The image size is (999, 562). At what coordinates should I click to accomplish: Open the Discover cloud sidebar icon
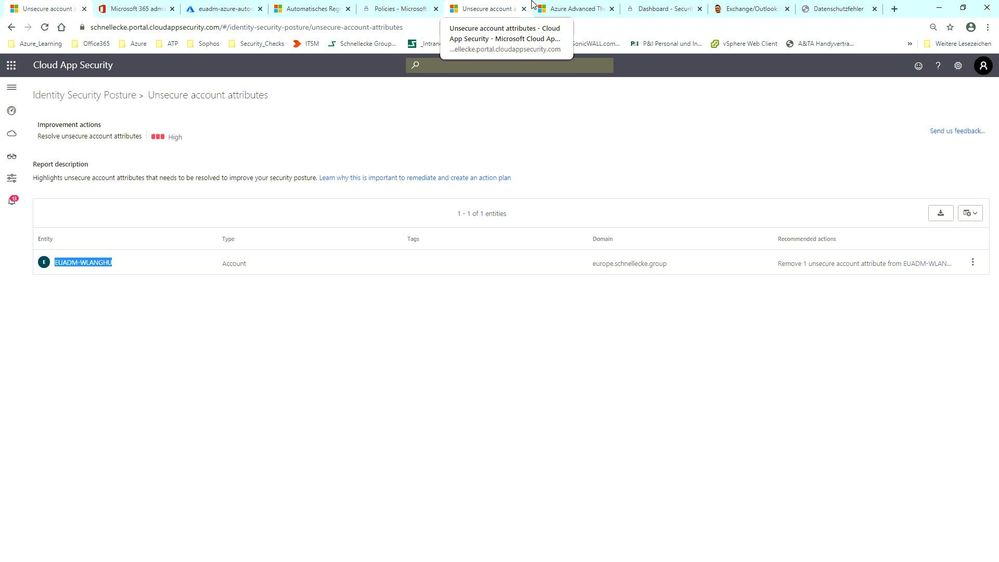11,134
